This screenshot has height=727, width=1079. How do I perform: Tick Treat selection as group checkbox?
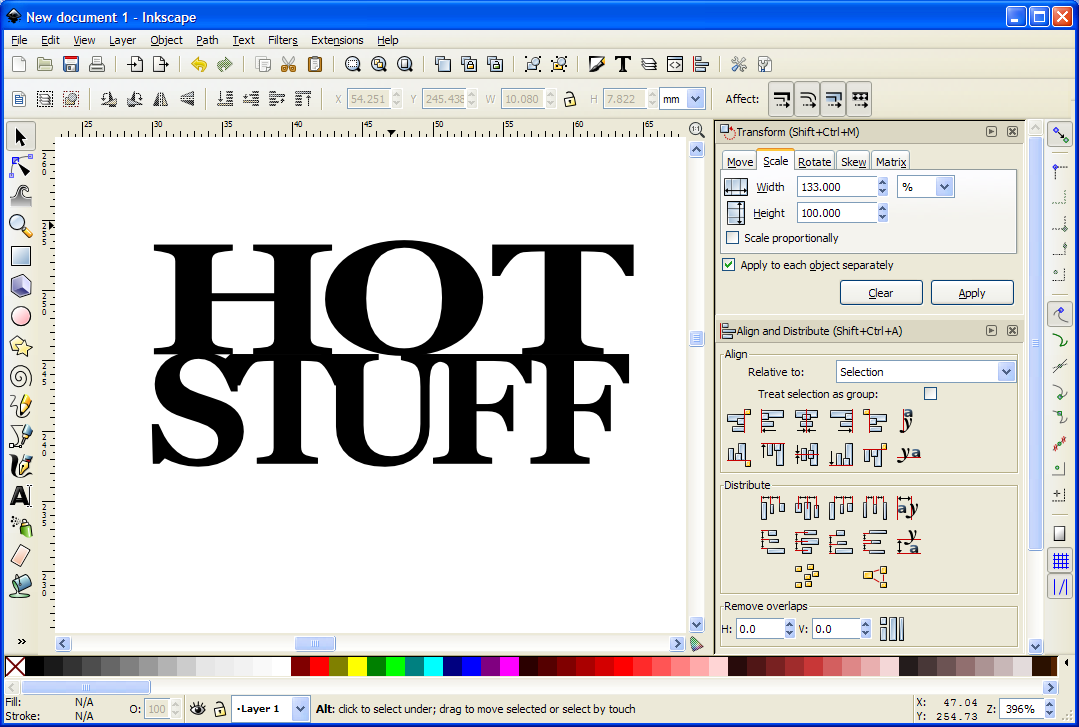click(930, 394)
